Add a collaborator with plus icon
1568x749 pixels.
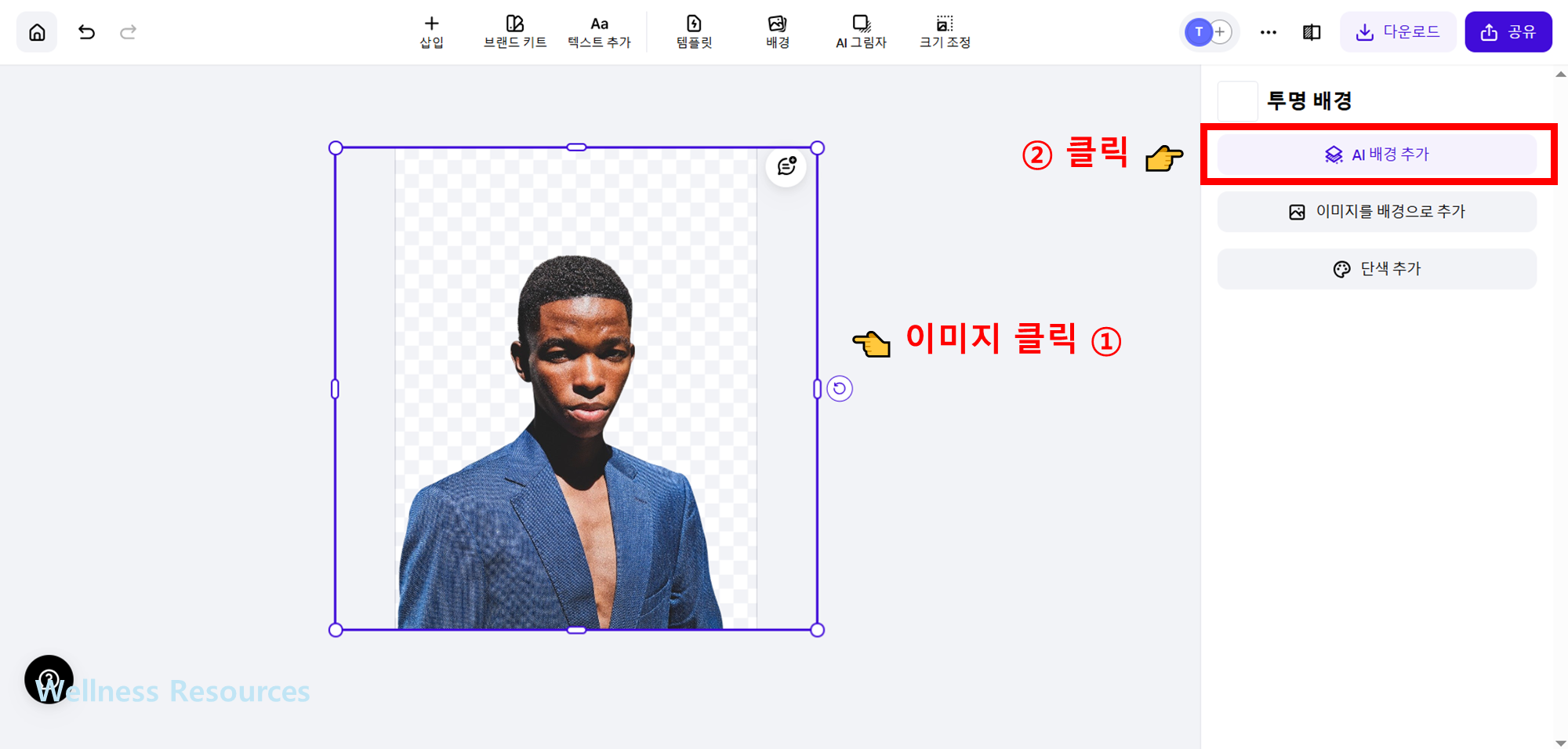click(1221, 32)
